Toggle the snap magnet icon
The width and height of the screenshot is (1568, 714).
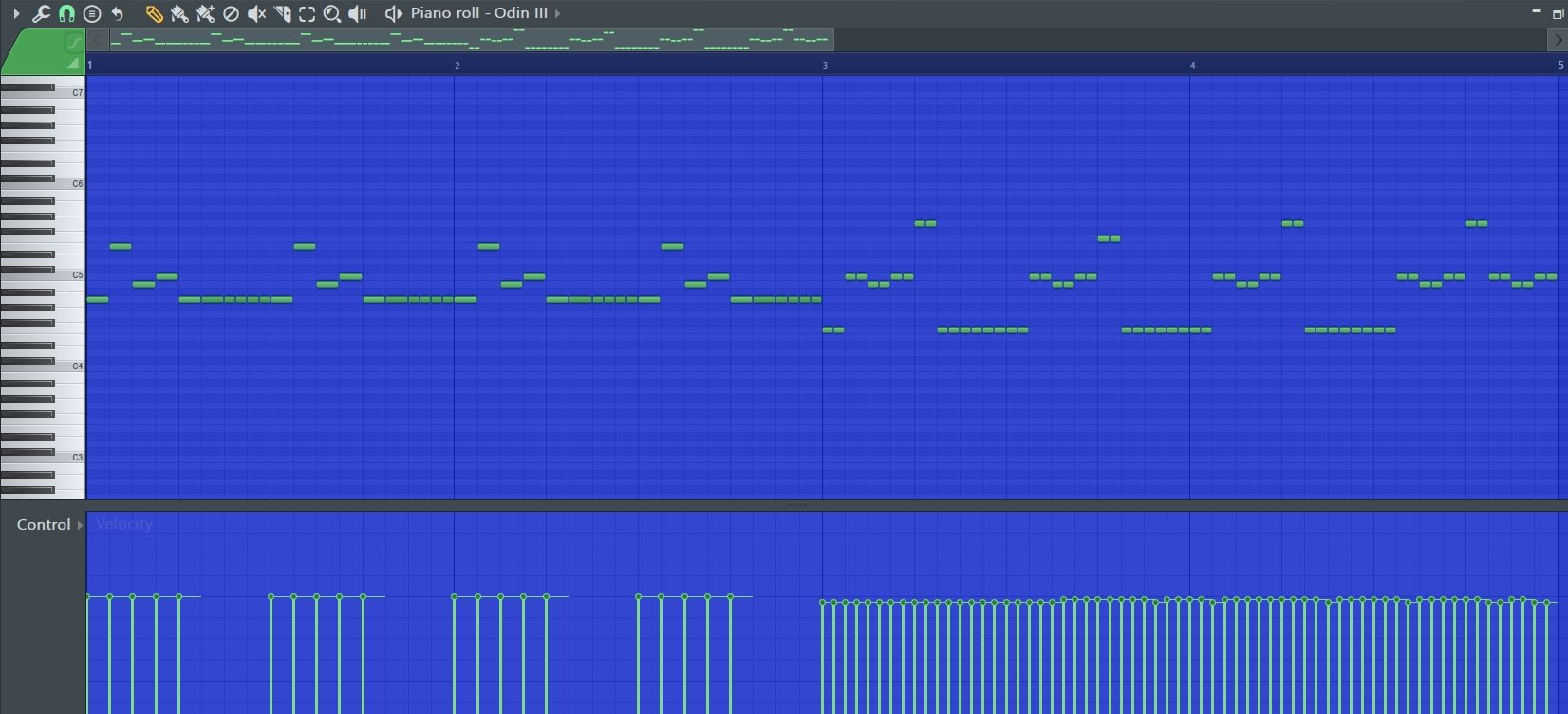point(66,13)
